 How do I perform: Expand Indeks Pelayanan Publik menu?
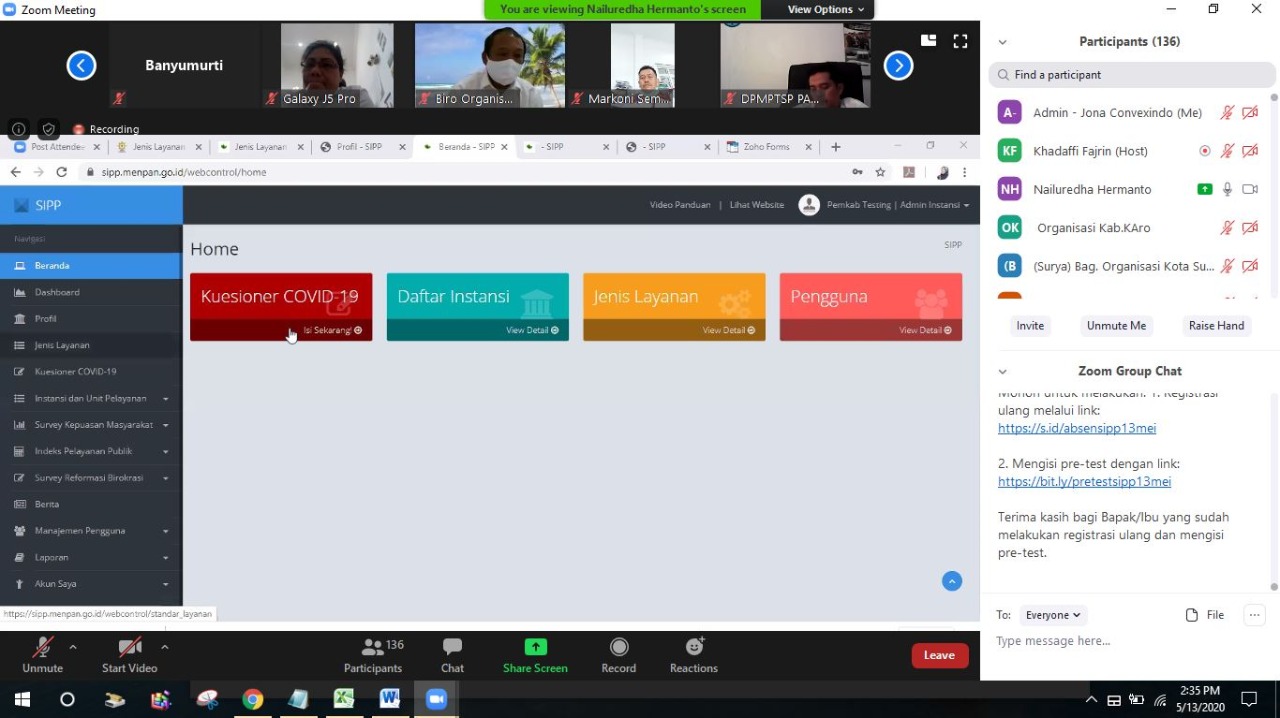pos(91,451)
